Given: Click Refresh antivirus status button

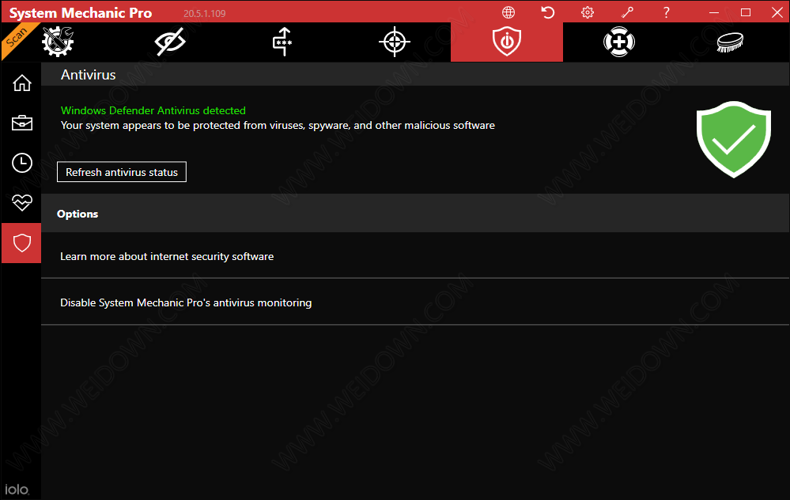Looking at the screenshot, I should (121, 172).
